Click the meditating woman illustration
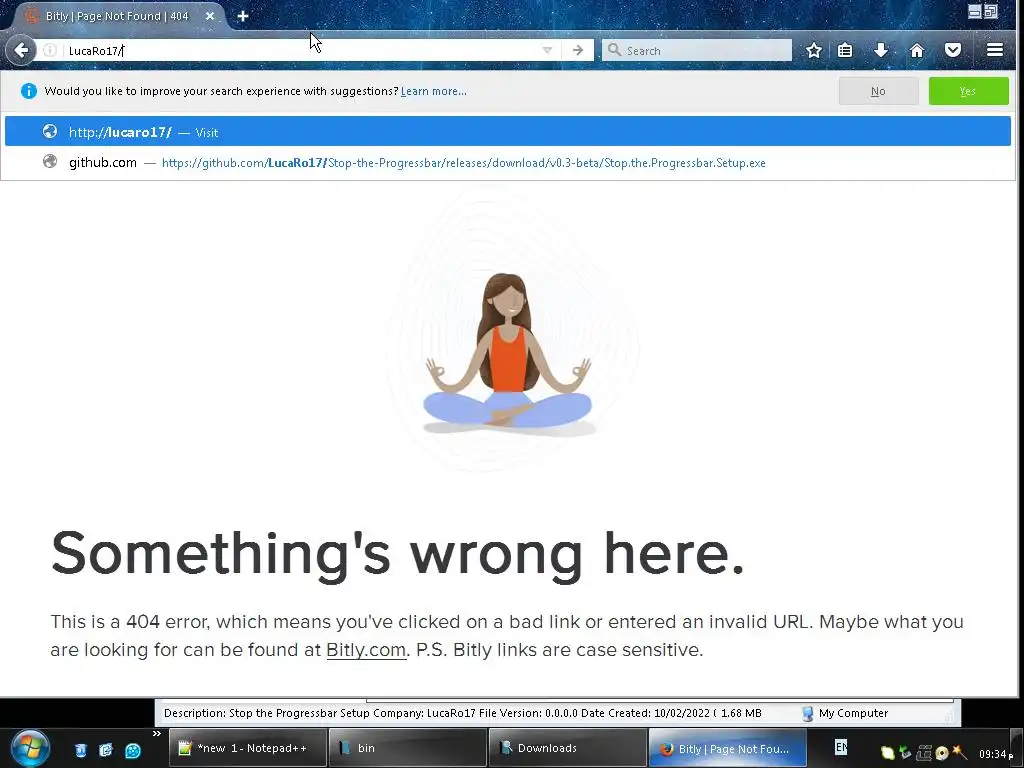Image resolution: width=1024 pixels, height=768 pixels. [x=507, y=353]
